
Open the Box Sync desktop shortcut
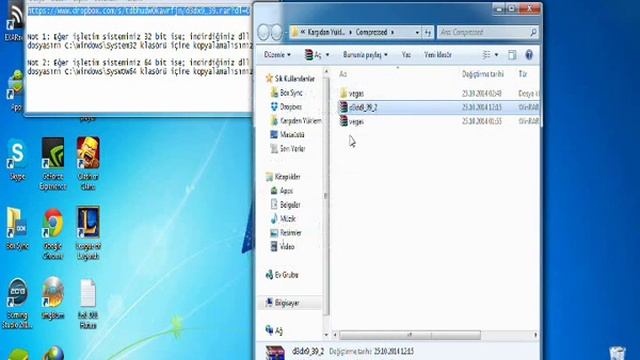coord(17,229)
